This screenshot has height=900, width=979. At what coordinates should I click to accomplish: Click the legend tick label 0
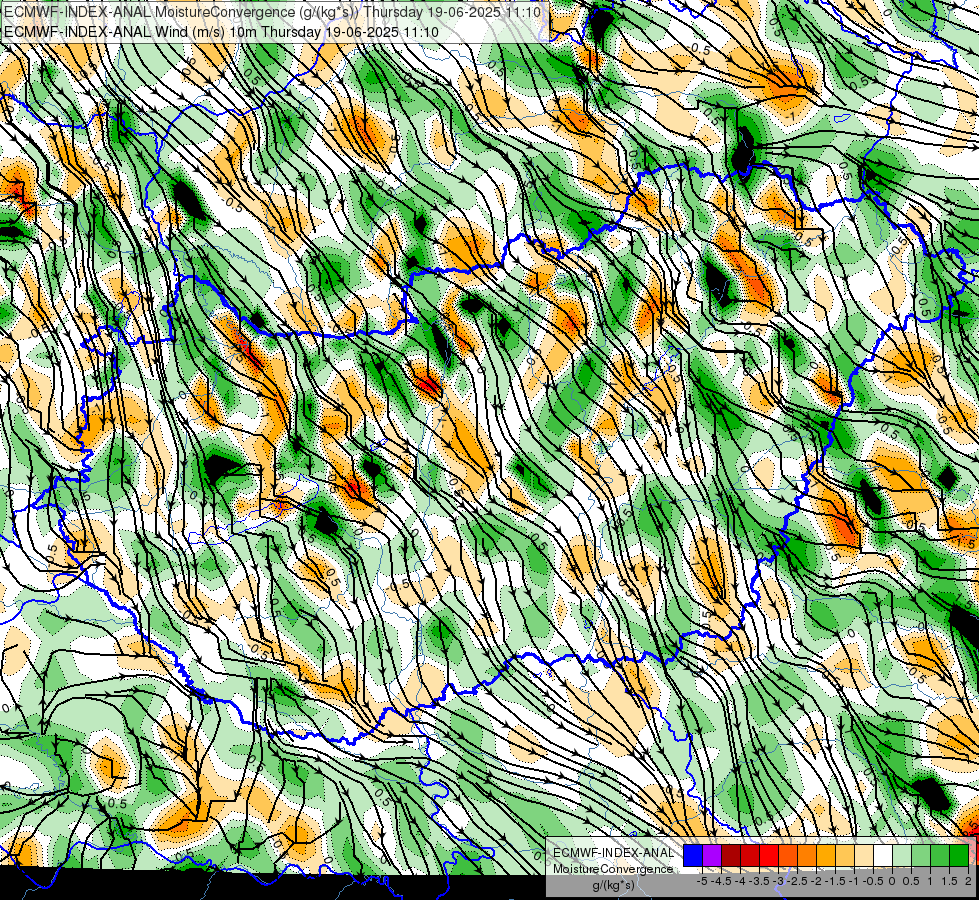pyautogui.click(x=892, y=881)
